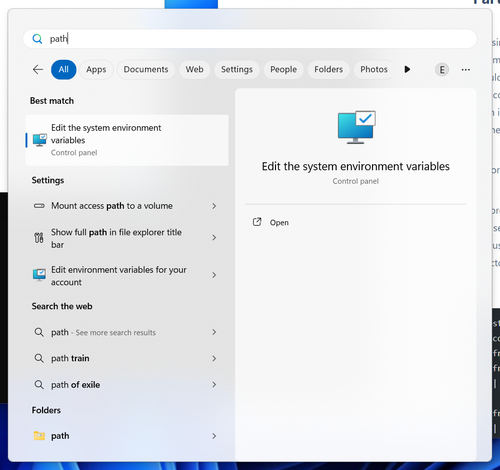Open the E user account avatar
500x470 pixels.
pyautogui.click(x=442, y=70)
